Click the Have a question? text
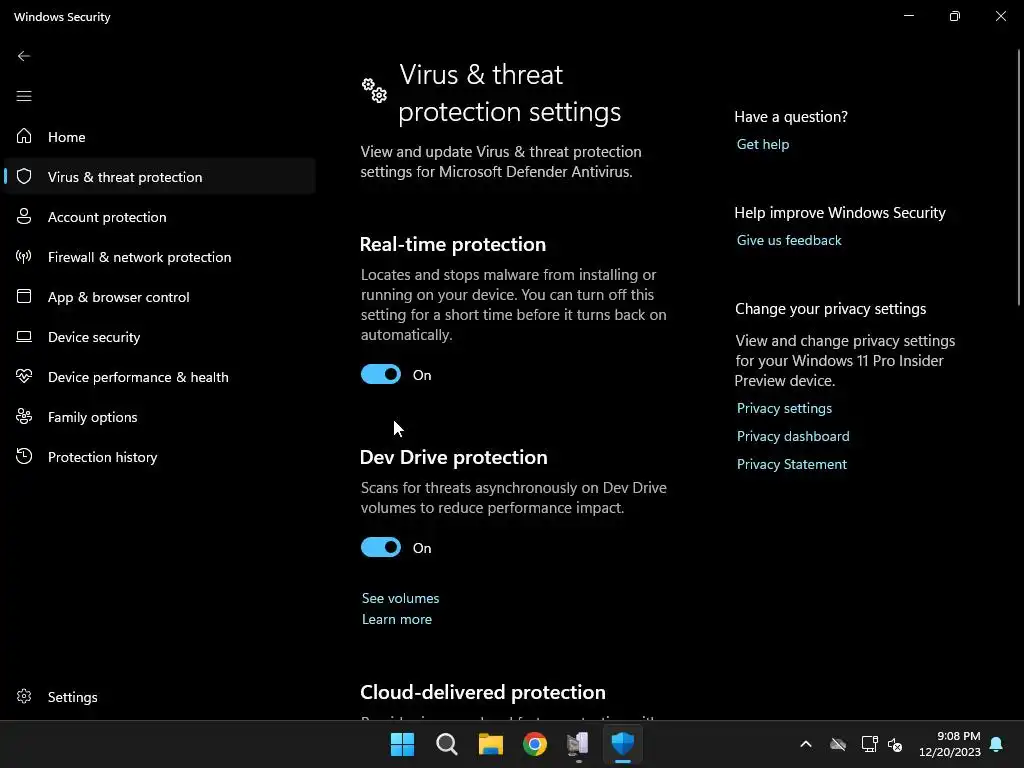Screen dimensions: 1024x768 click(791, 117)
